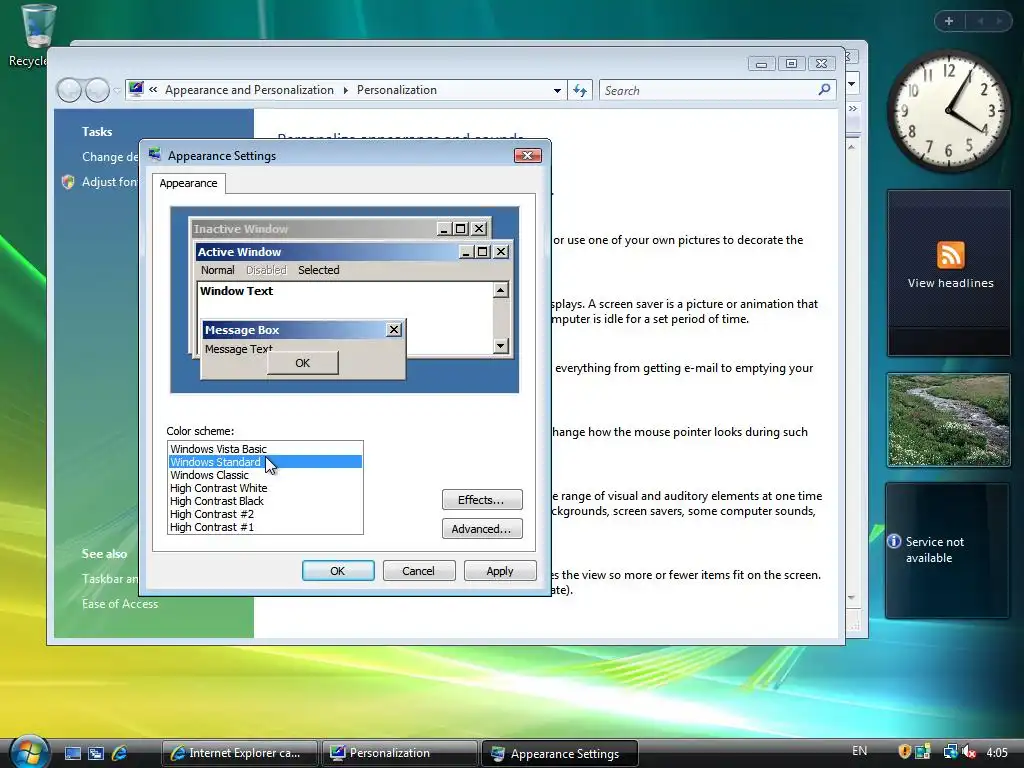The height and width of the screenshot is (768, 1024).
Task: Launch Internet Explorer from quick launch
Action: coord(119,753)
